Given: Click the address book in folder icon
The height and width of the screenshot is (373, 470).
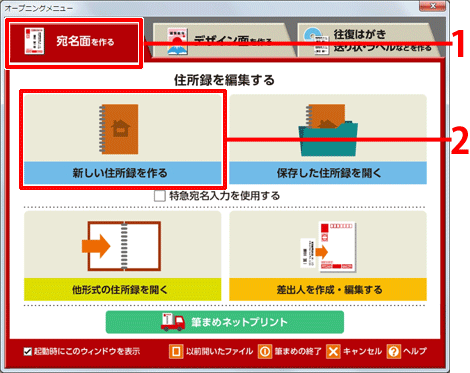Looking at the screenshot, I should 328,130.
